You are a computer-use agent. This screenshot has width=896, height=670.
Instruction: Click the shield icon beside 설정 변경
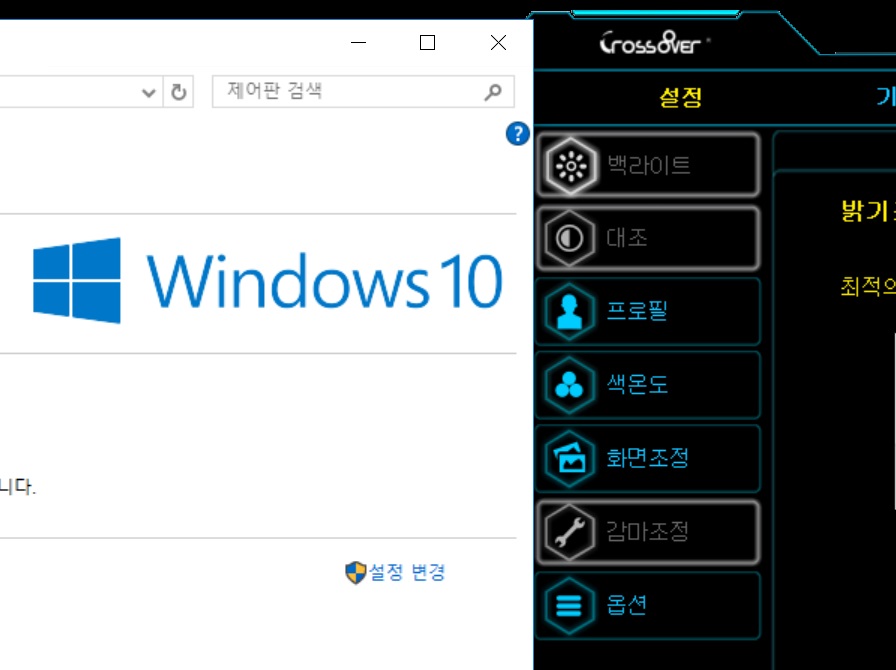point(355,572)
